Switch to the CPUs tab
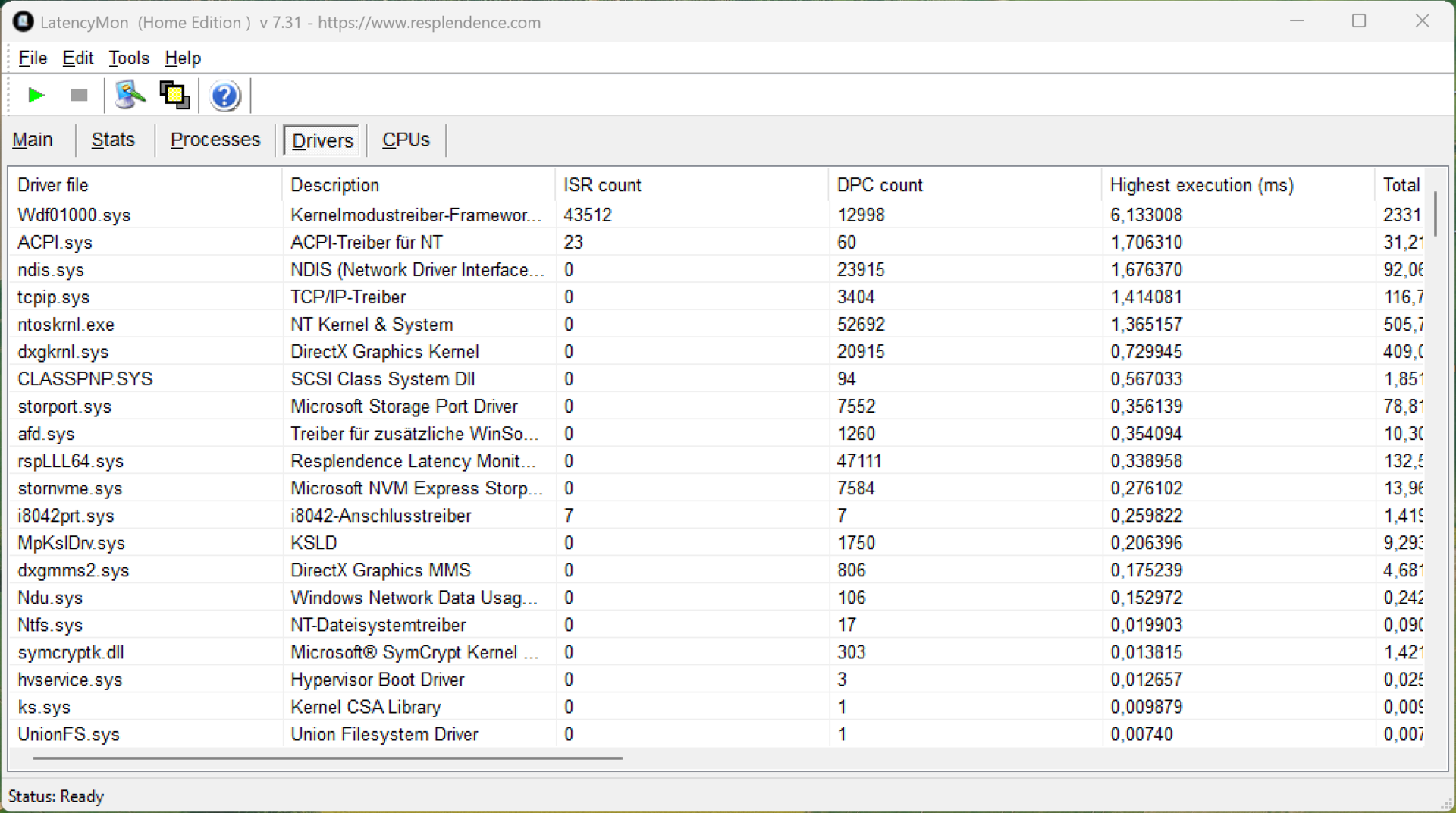 tap(406, 140)
